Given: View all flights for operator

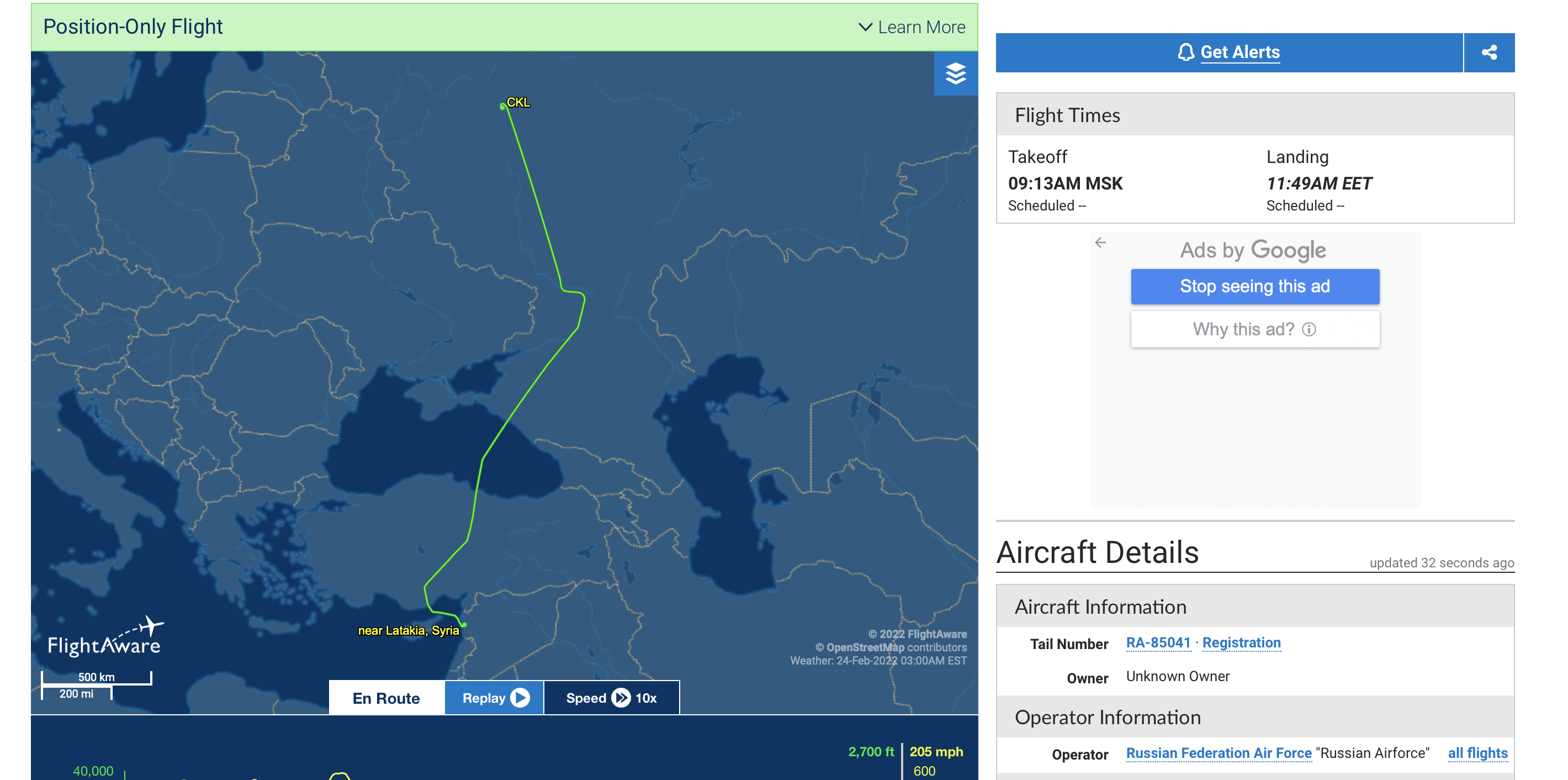Looking at the screenshot, I should [x=1477, y=753].
